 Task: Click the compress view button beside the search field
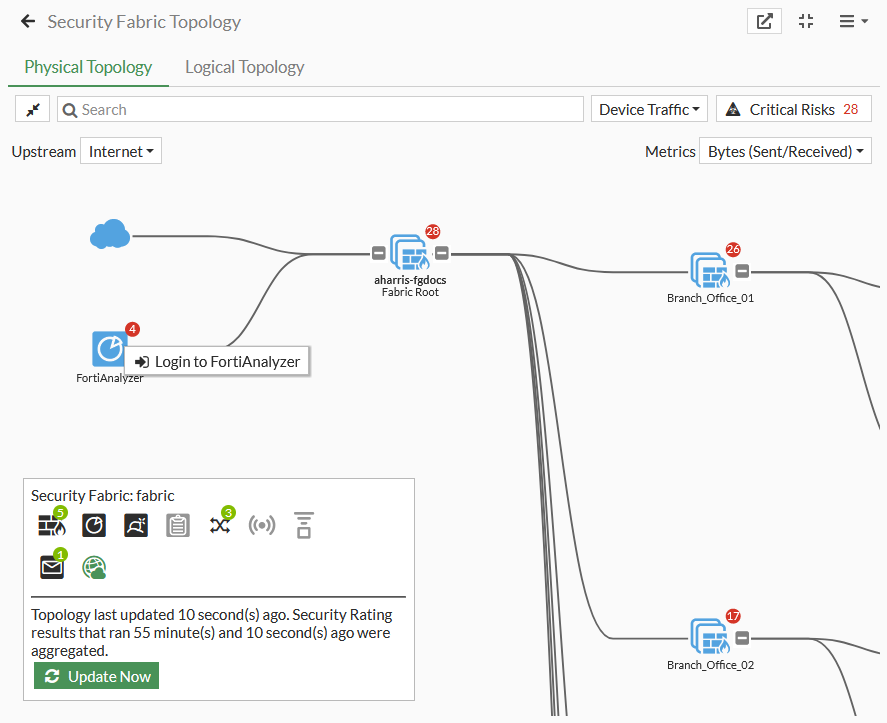[33, 109]
